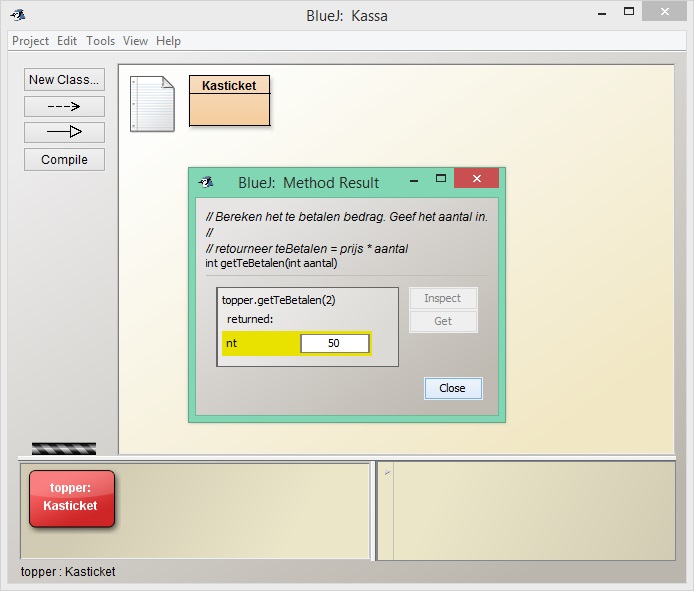Open the project README note icon
This screenshot has height=591, width=694.
[x=152, y=104]
